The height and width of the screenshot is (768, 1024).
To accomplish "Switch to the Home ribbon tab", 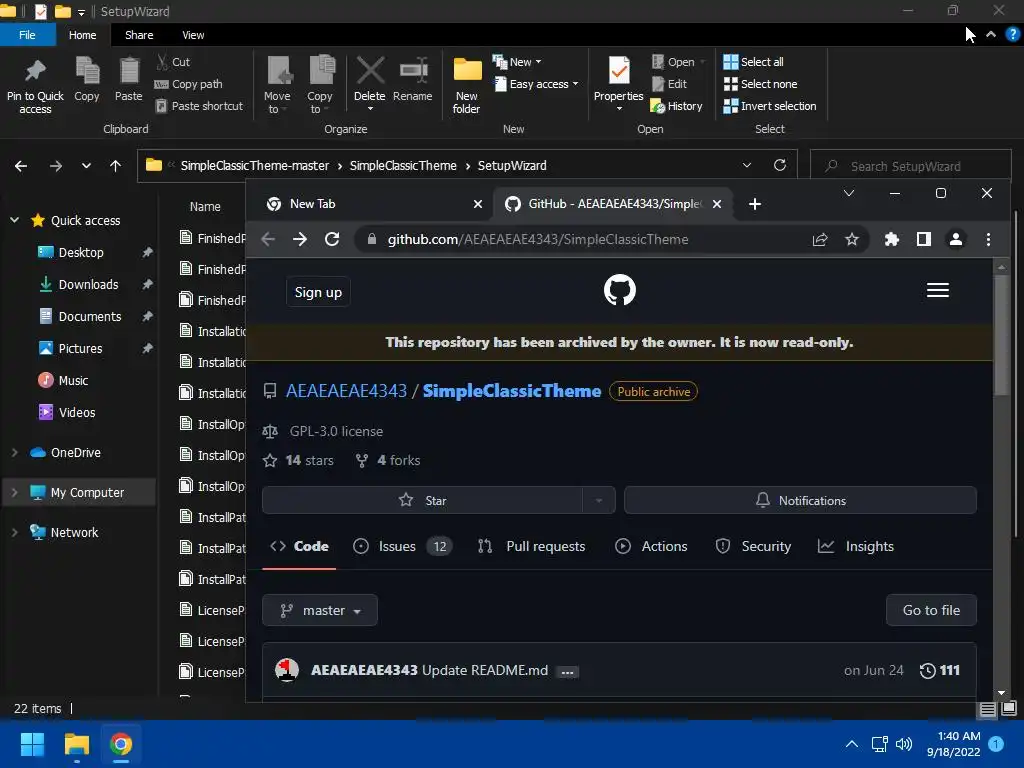I will (x=83, y=35).
